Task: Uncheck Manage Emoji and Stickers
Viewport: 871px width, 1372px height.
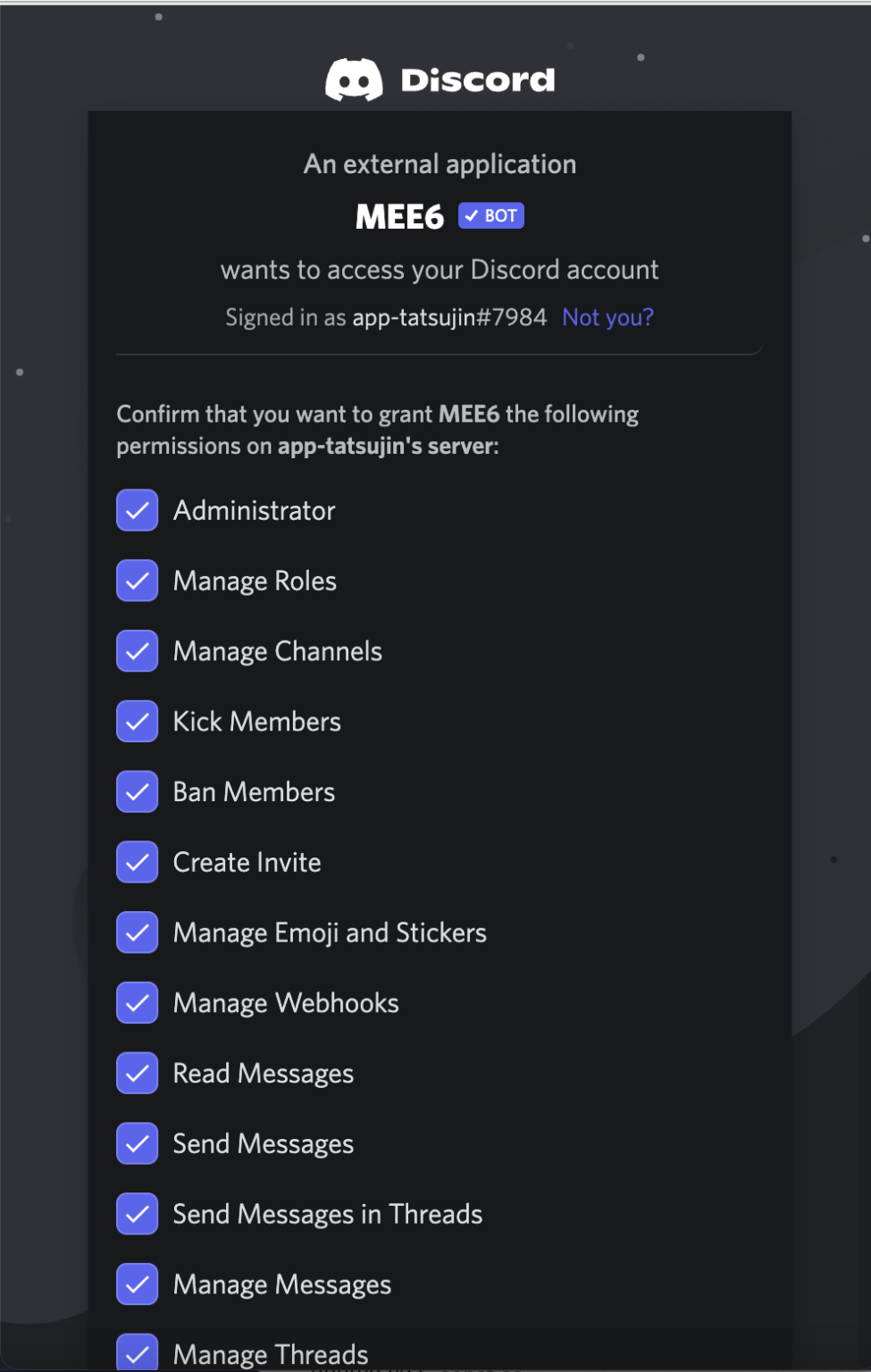Action: pyautogui.click(x=138, y=933)
